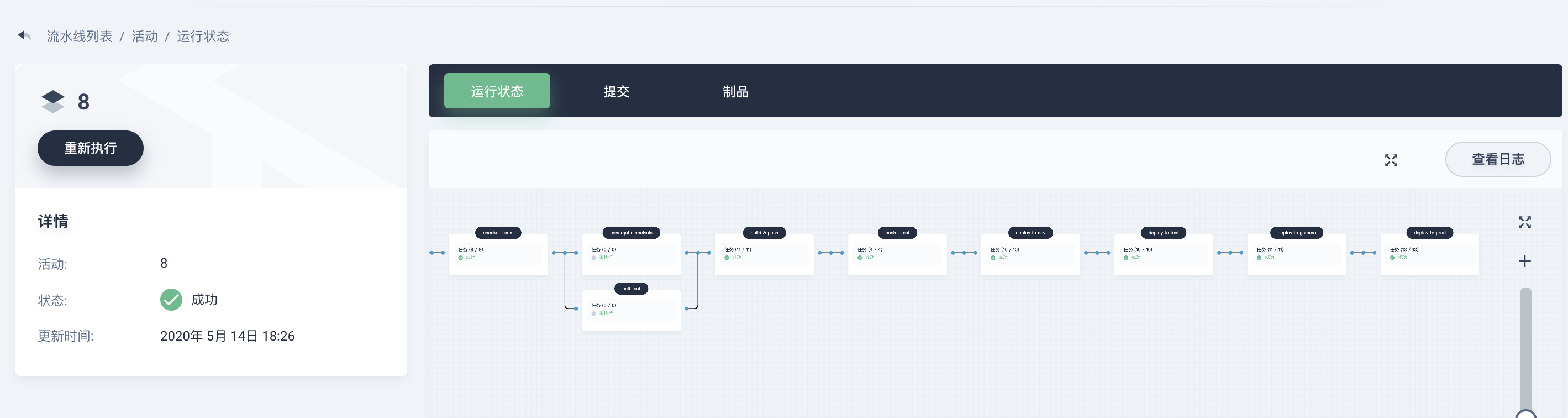Viewport: 1568px width, 418px height.
Task: Click the plus zoom-in icon
Action: 1524,262
